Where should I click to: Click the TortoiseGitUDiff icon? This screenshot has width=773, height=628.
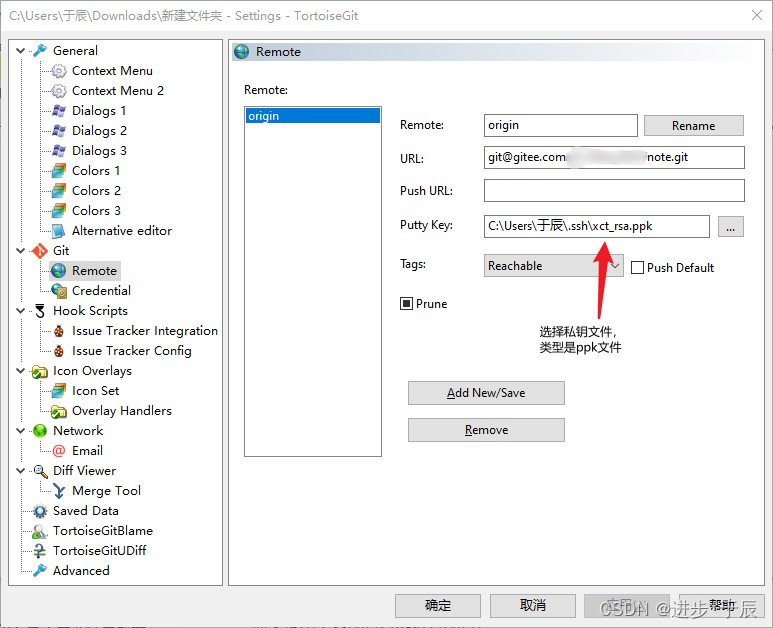tap(40, 551)
